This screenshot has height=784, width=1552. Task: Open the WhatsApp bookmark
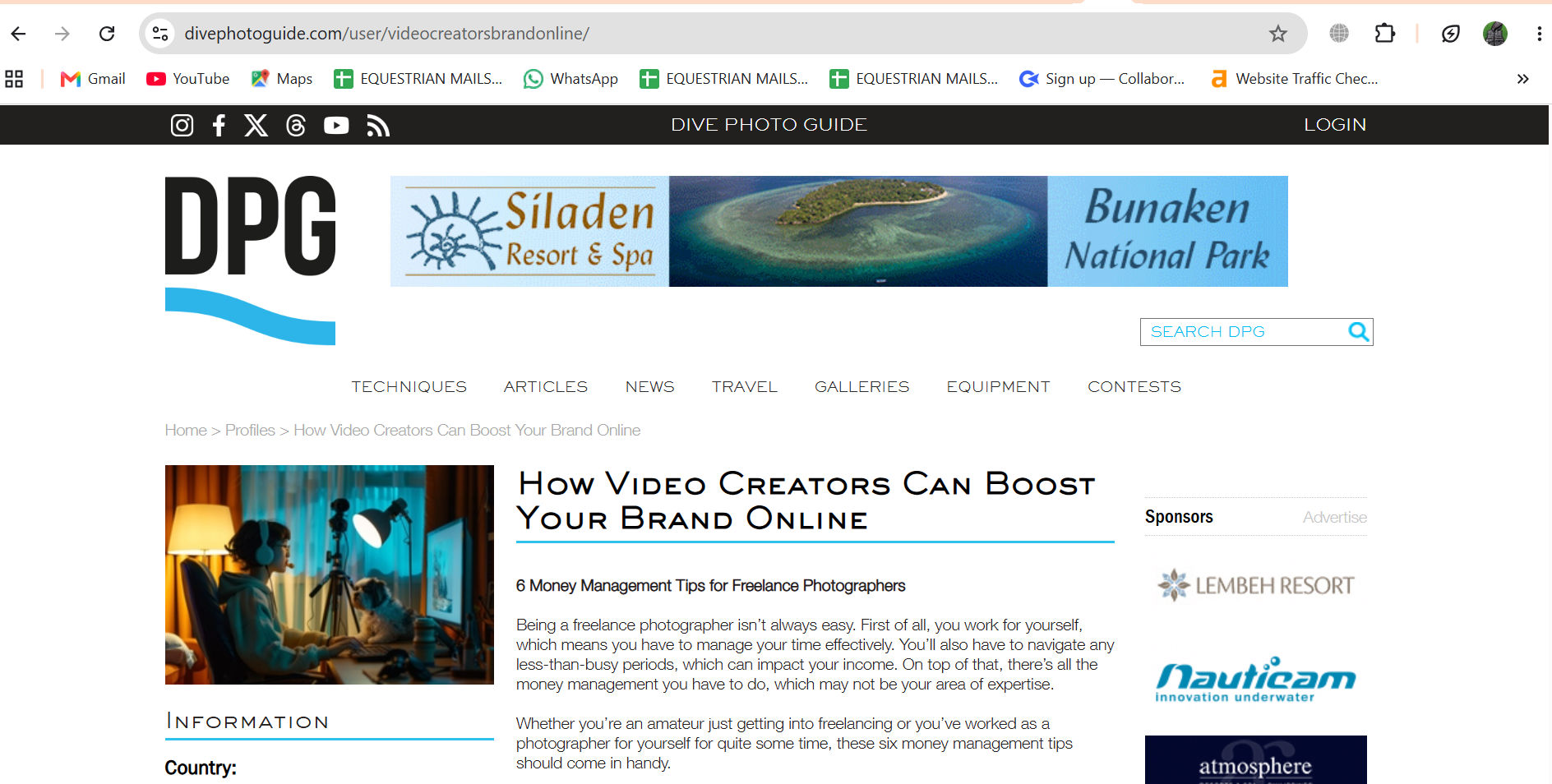tap(571, 79)
